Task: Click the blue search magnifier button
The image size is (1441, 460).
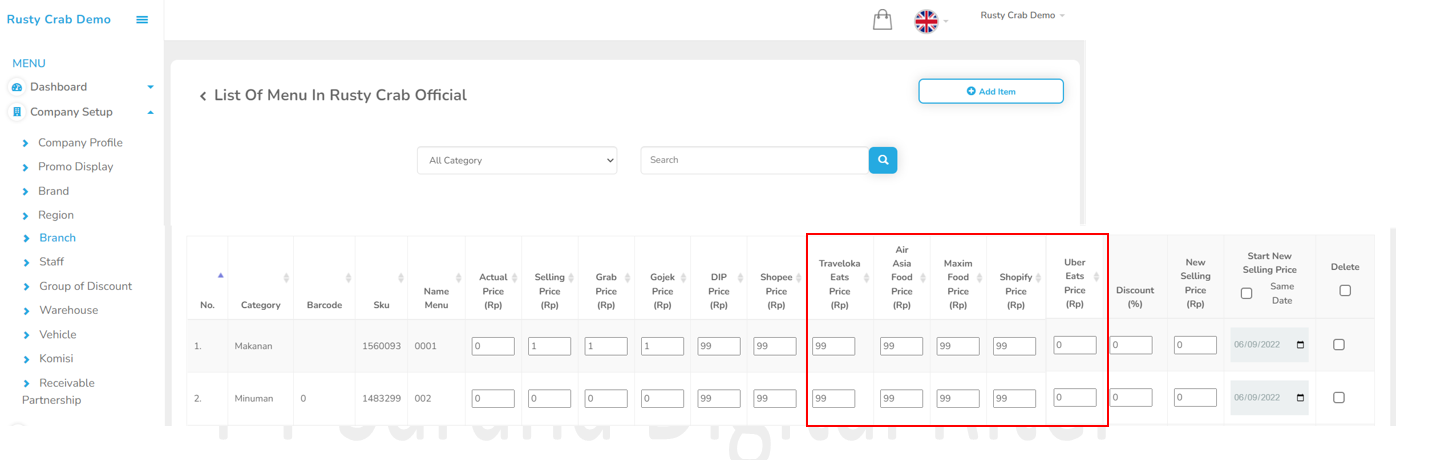Action: [883, 160]
